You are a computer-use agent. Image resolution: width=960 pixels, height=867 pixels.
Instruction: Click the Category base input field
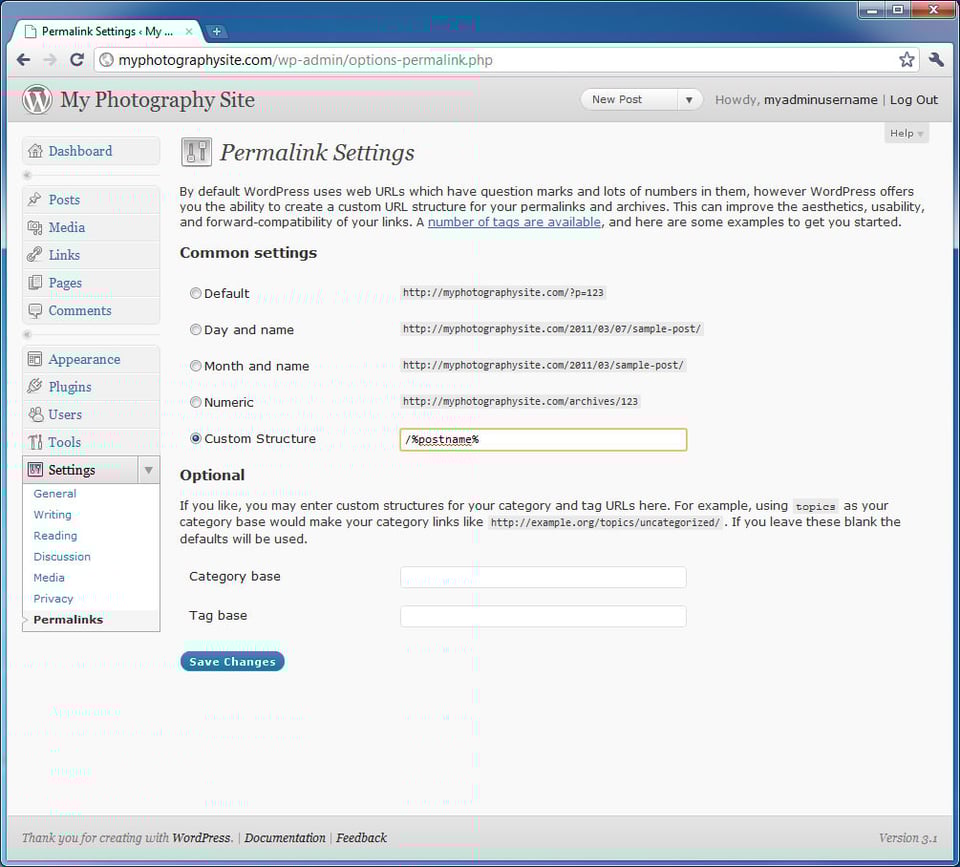[x=543, y=577]
